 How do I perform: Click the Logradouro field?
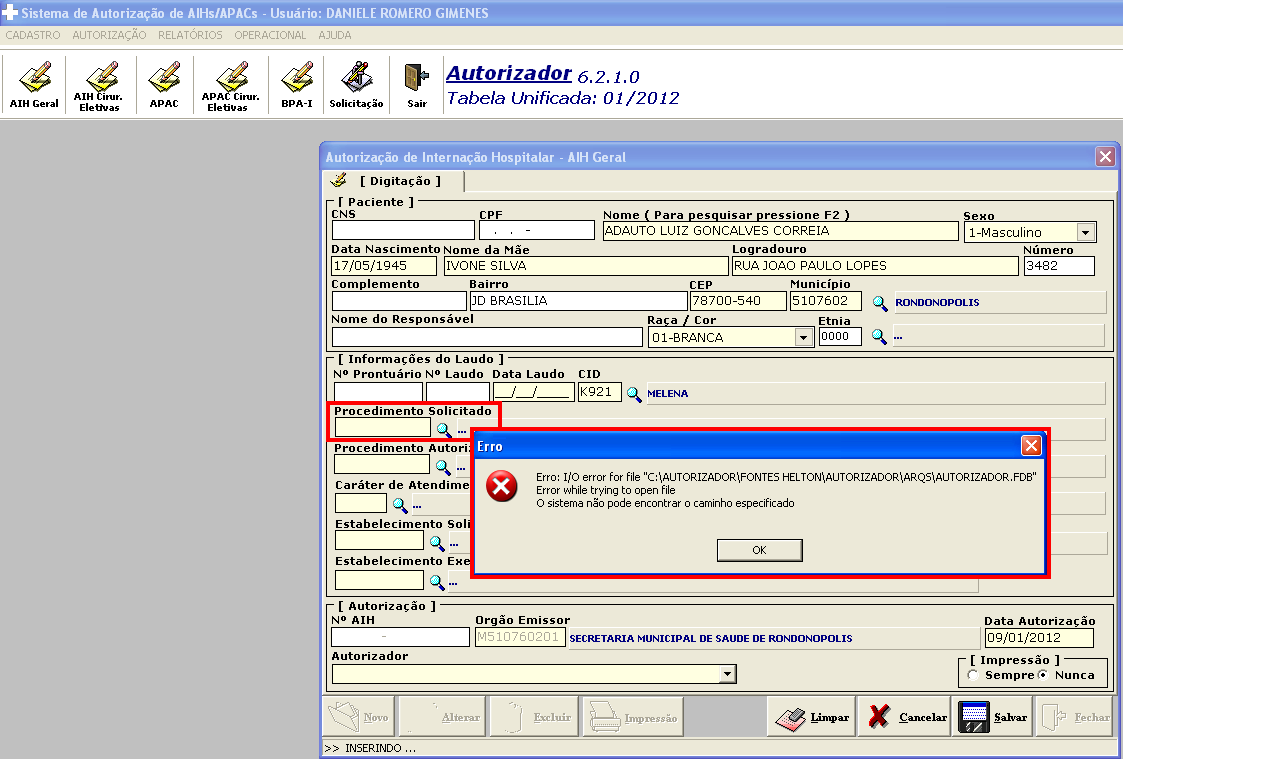click(x=875, y=266)
